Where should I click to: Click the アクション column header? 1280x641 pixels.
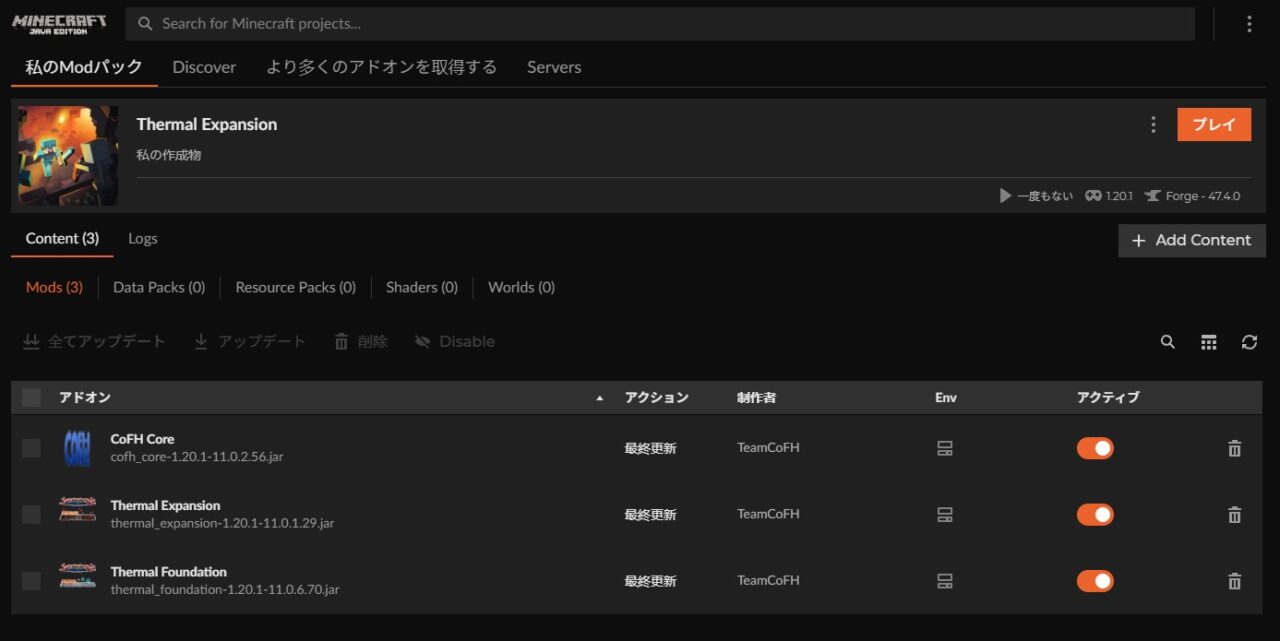coord(657,398)
